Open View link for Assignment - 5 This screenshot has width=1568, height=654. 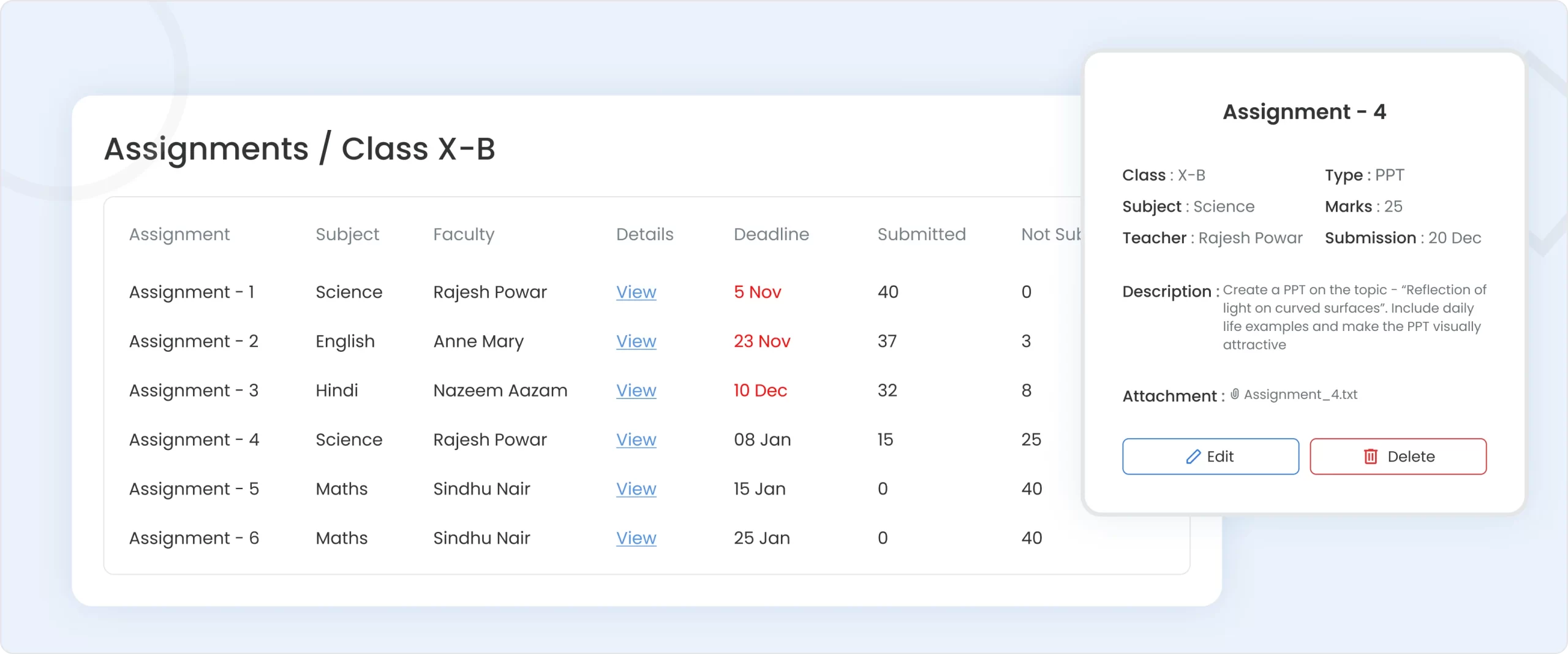coord(636,489)
